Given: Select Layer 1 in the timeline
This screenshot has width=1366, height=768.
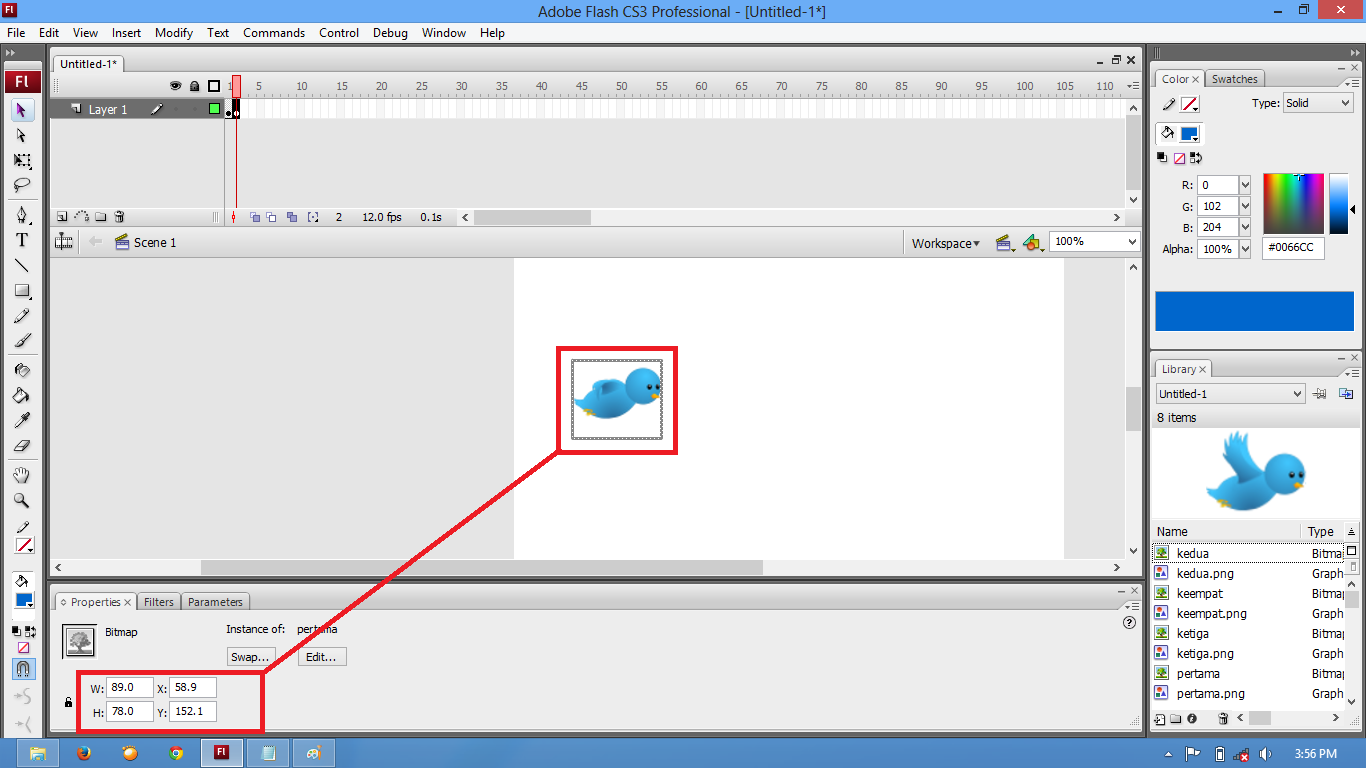Looking at the screenshot, I should (108, 109).
